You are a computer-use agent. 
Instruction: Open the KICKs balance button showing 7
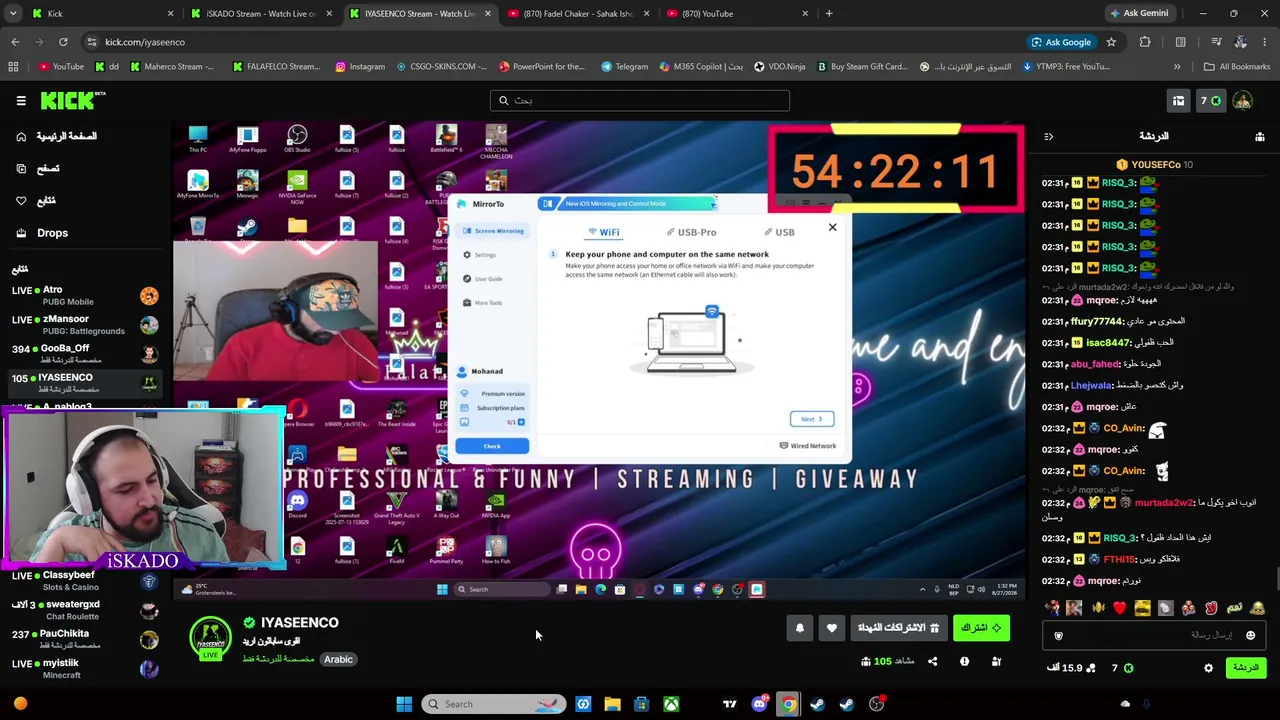click(x=1210, y=100)
